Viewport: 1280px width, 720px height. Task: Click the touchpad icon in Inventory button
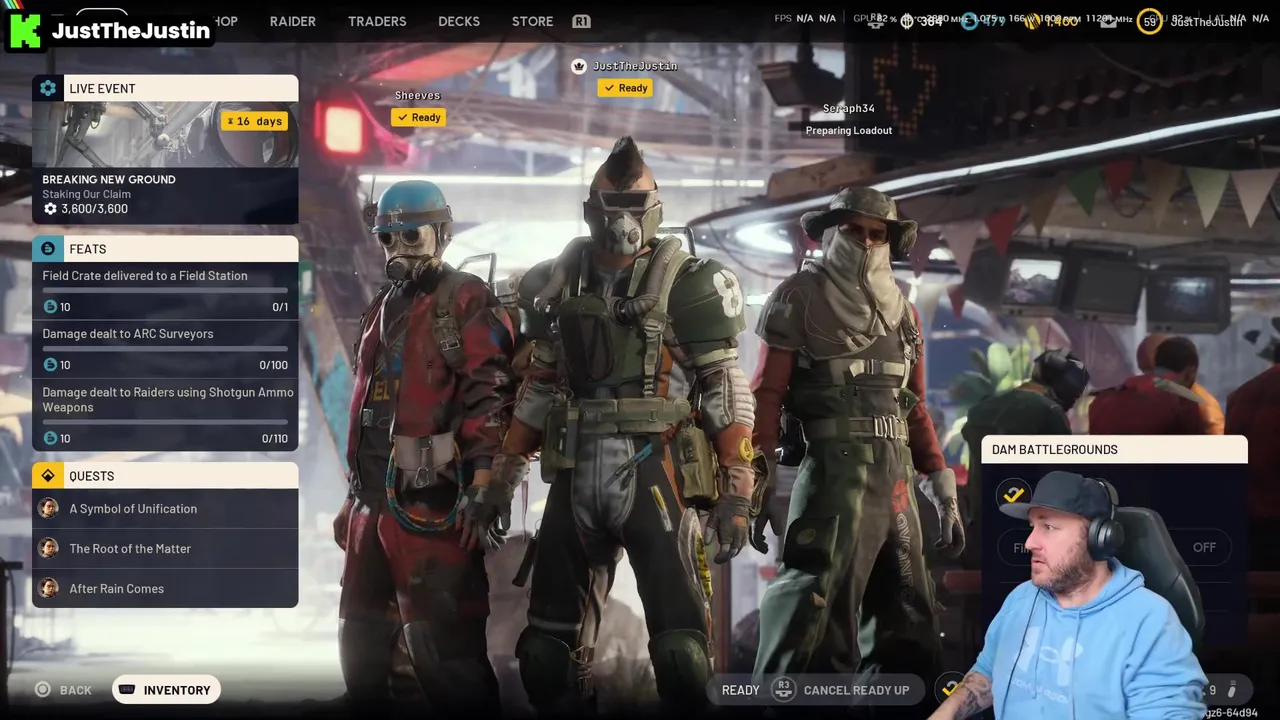pyautogui.click(x=127, y=689)
